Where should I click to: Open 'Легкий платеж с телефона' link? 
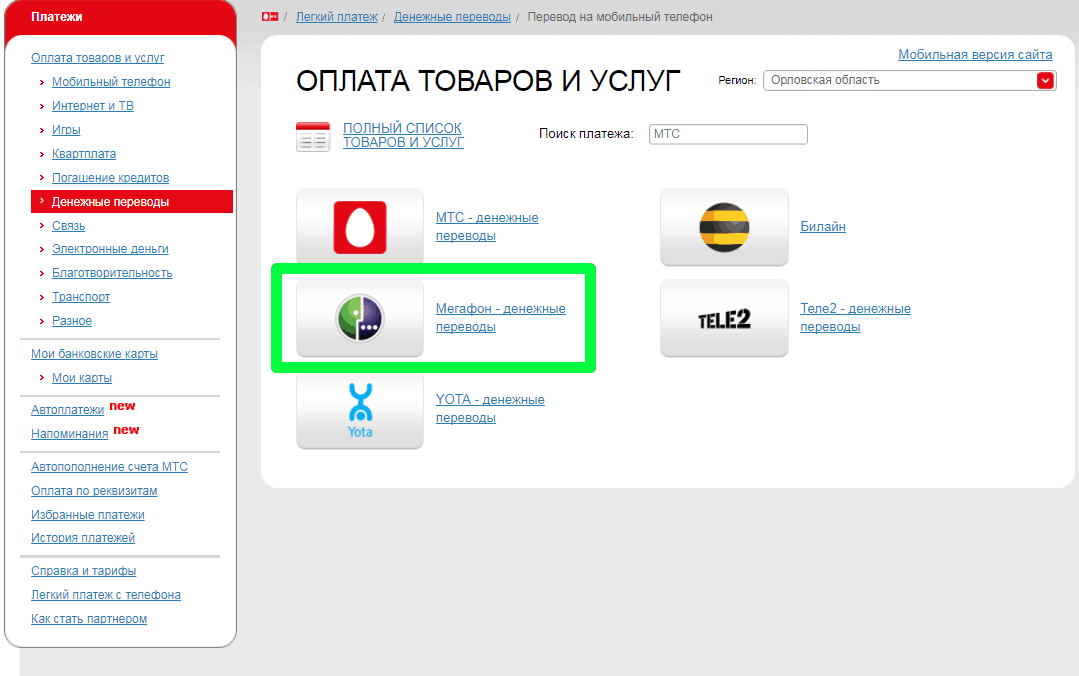tap(106, 595)
